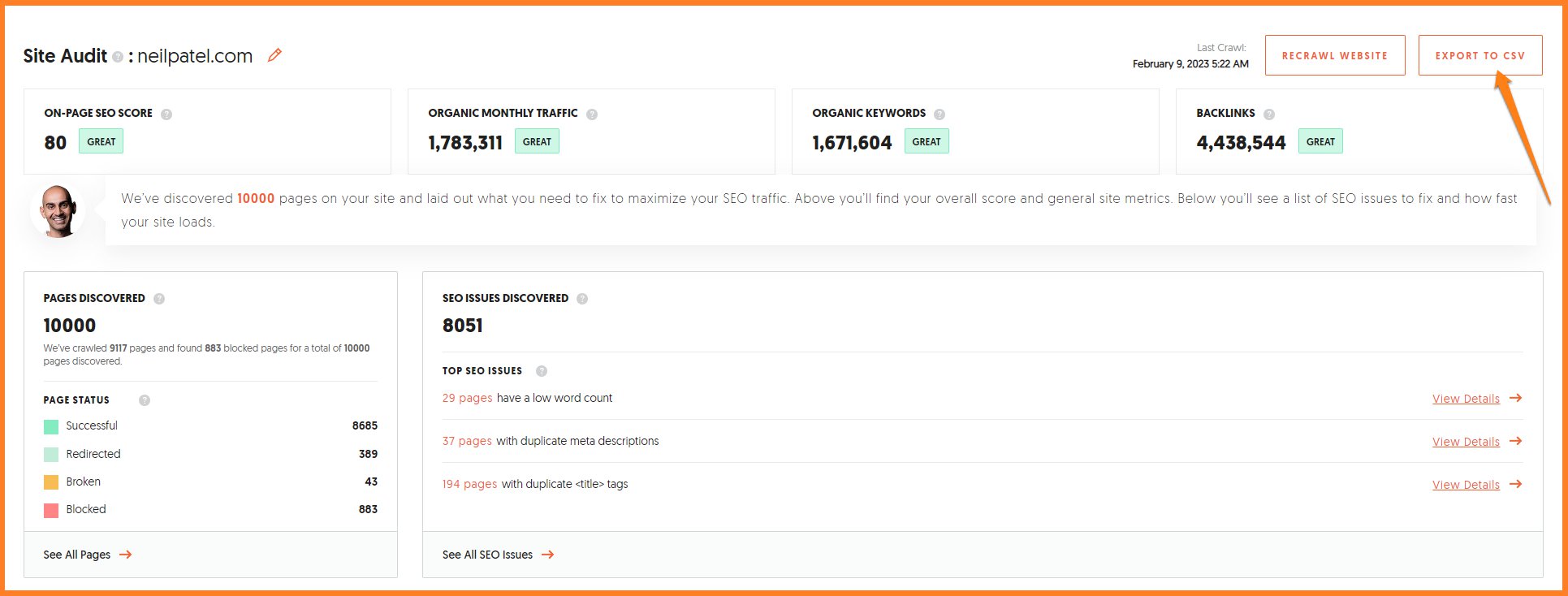Click the pencil edit icon beside neilpatel.com

[274, 55]
